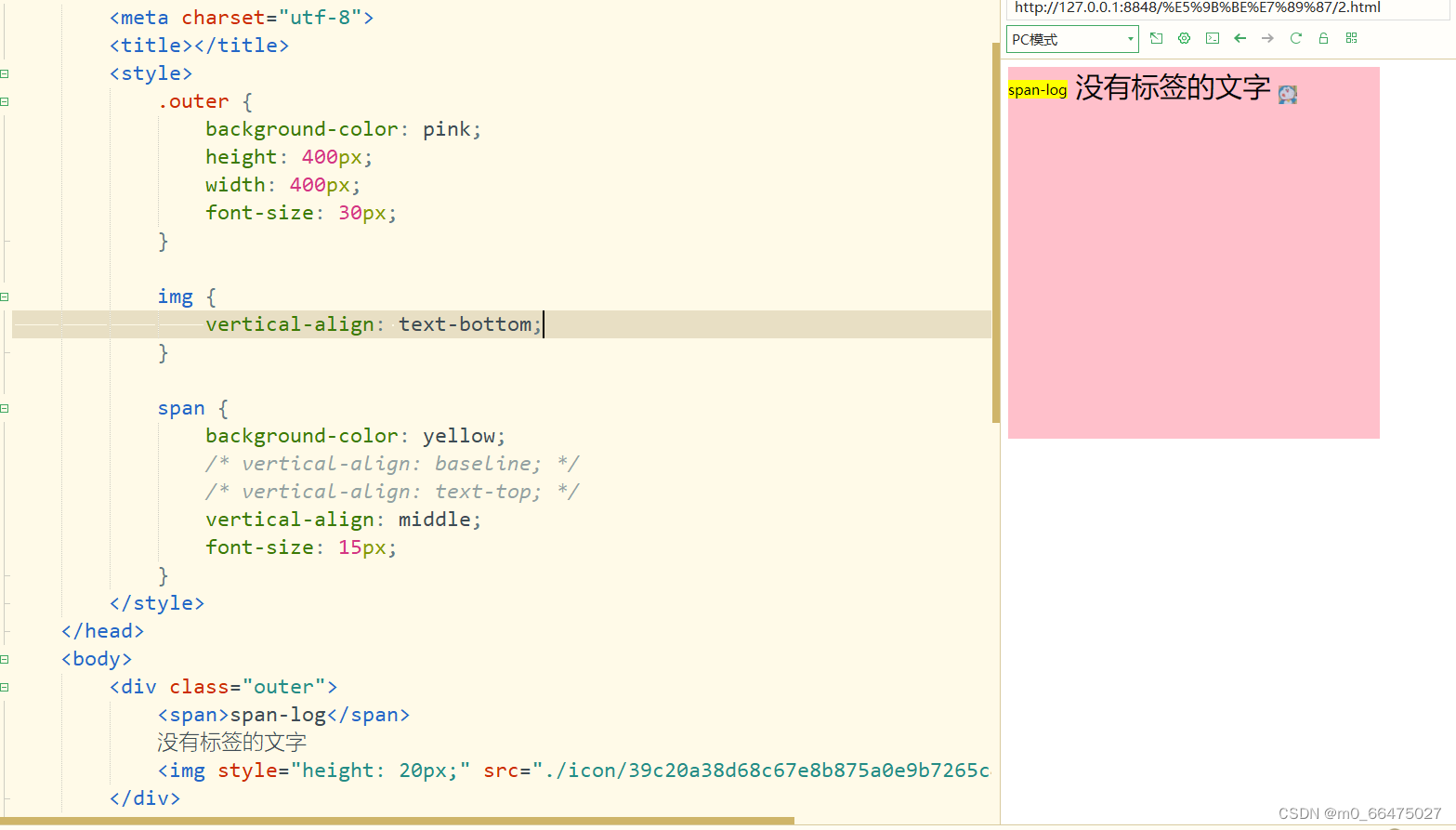Navigate forward in the built-in browser
This screenshot has height=830, width=1456.
coord(1267,38)
